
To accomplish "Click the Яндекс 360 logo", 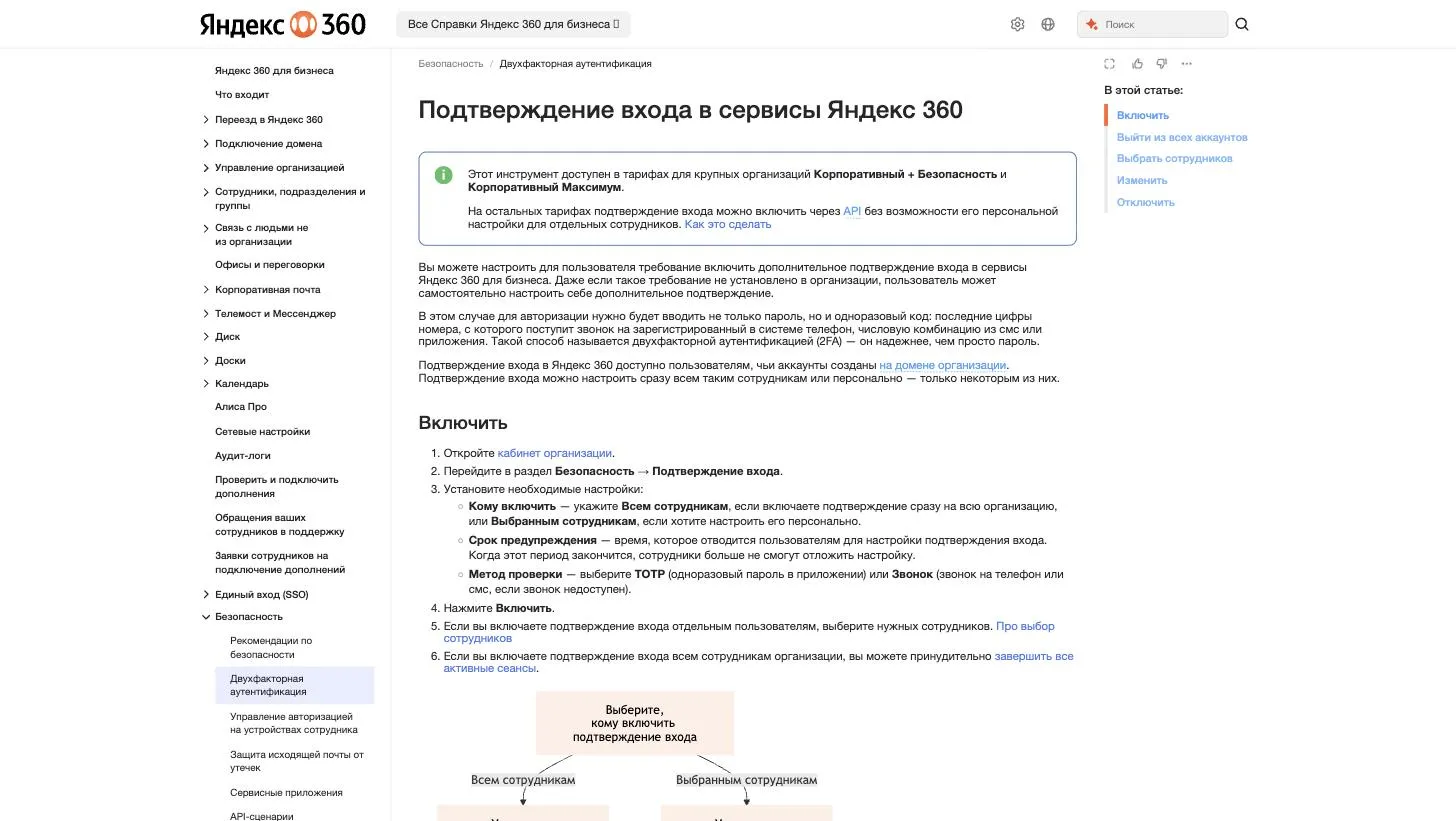I will [283, 24].
